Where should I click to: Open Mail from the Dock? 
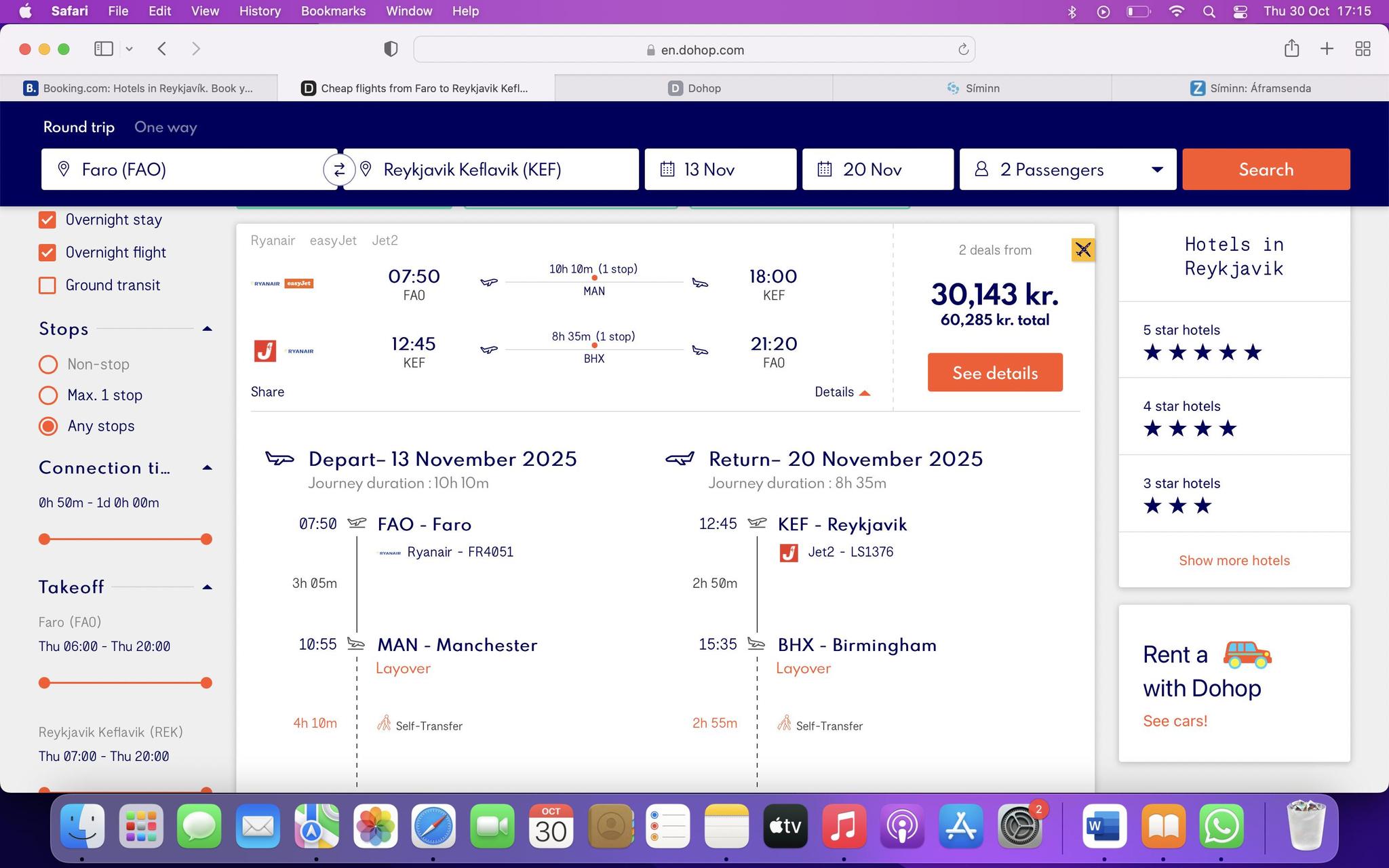click(x=258, y=826)
